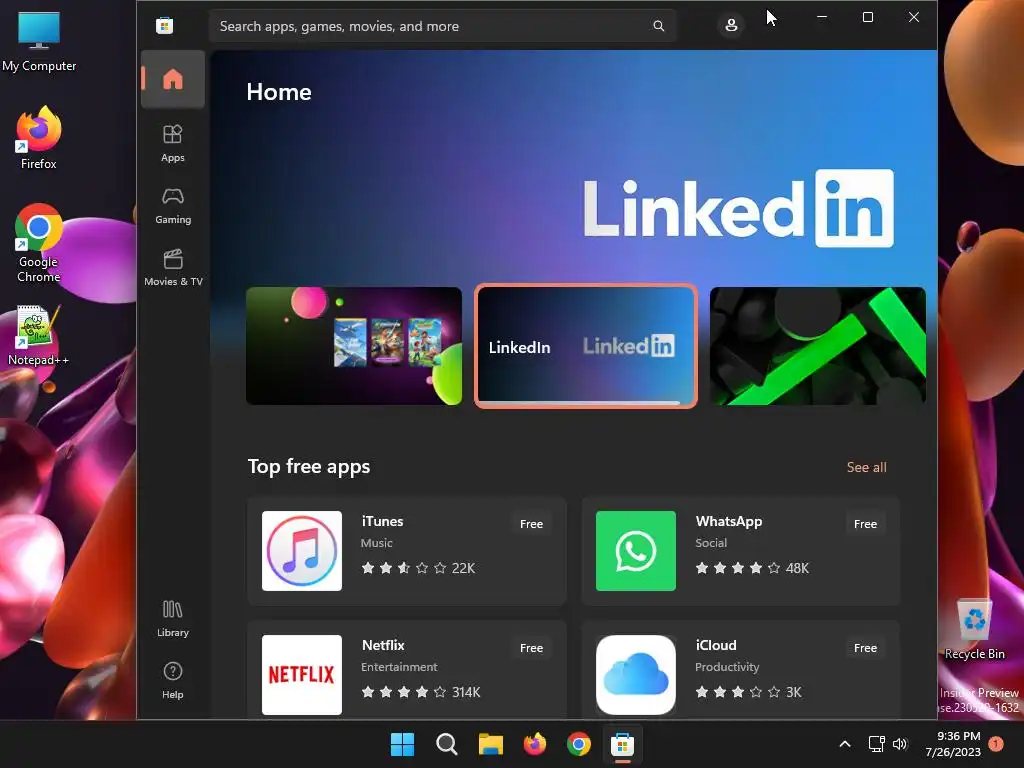The height and width of the screenshot is (768, 1024).
Task: Click Free button for iTunes
Action: [531, 524]
